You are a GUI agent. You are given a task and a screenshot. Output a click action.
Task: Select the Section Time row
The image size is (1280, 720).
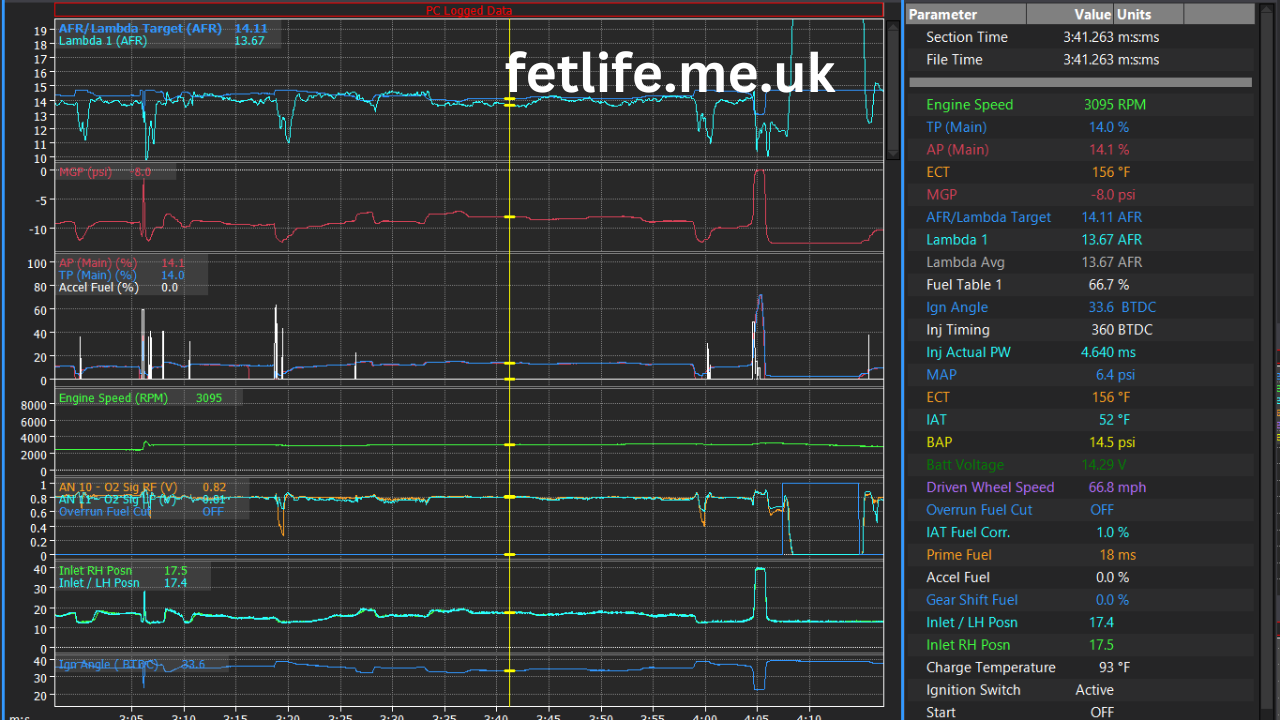tap(1080, 37)
